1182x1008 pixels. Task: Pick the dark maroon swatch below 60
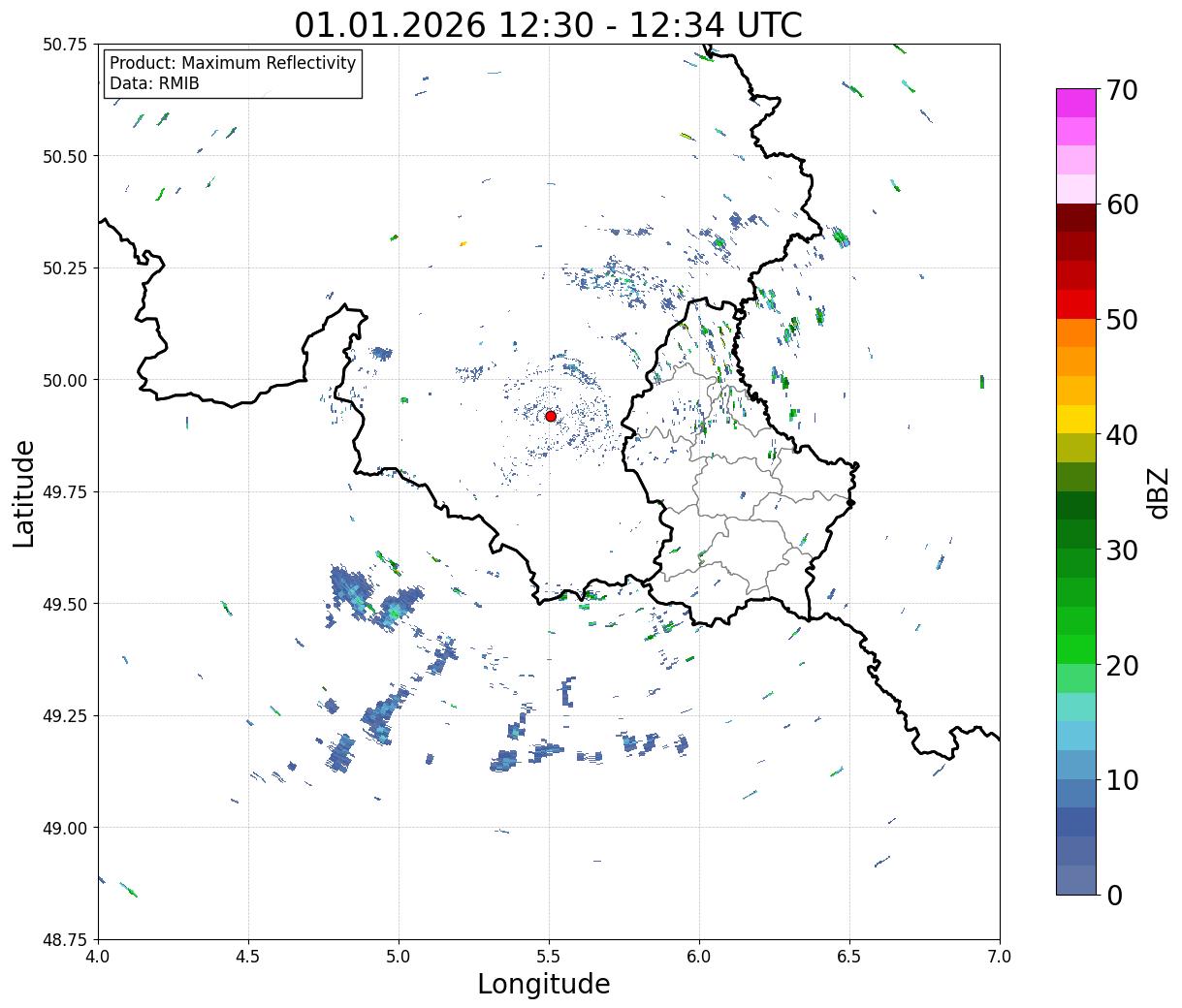(1076, 218)
